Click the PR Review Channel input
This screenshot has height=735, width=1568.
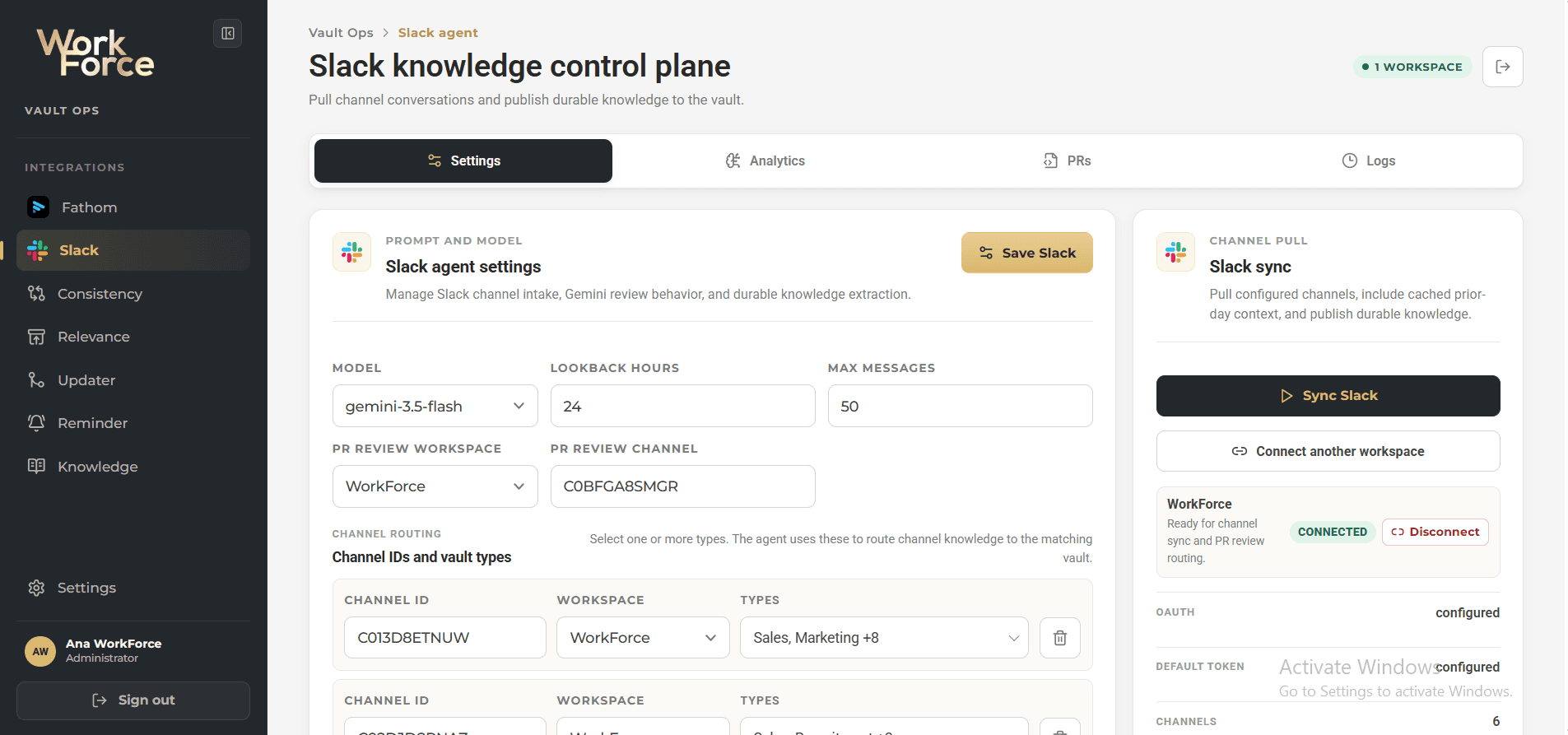(x=682, y=486)
